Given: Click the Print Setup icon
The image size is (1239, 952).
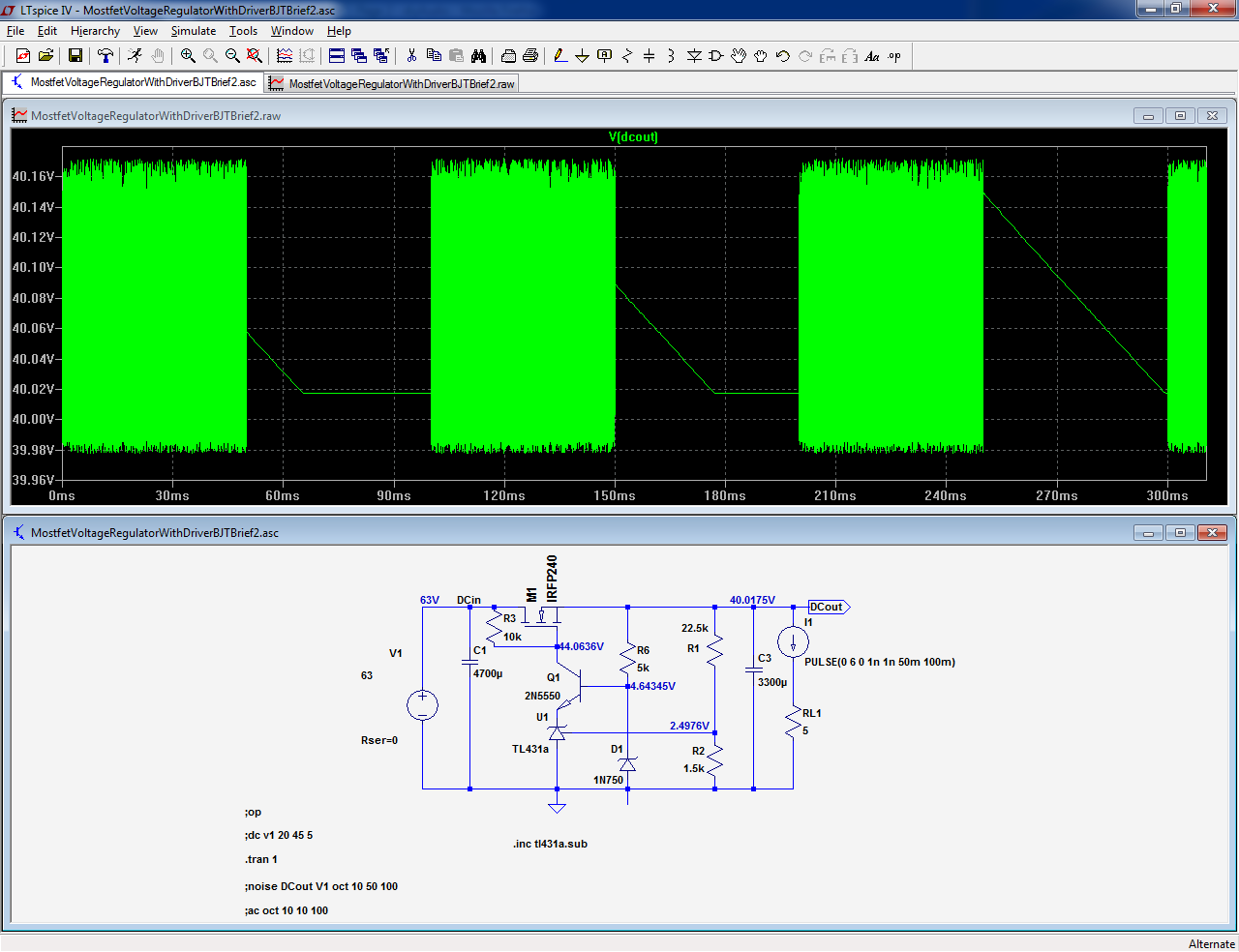Looking at the screenshot, I should pos(508,56).
